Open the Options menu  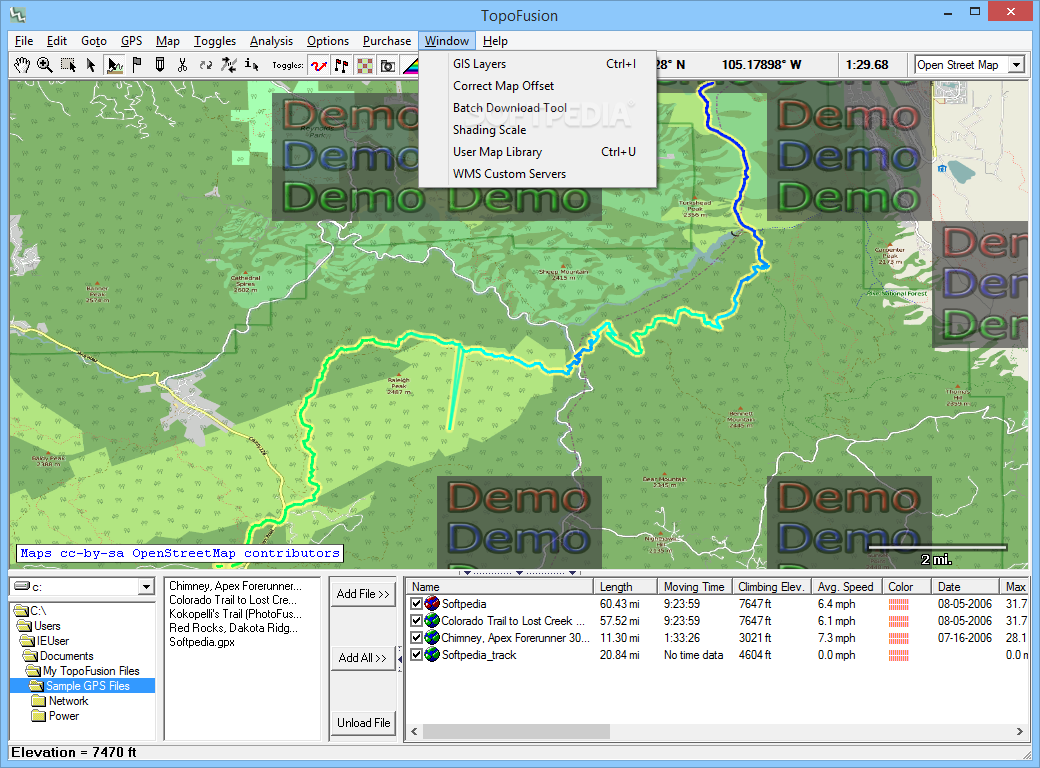328,41
